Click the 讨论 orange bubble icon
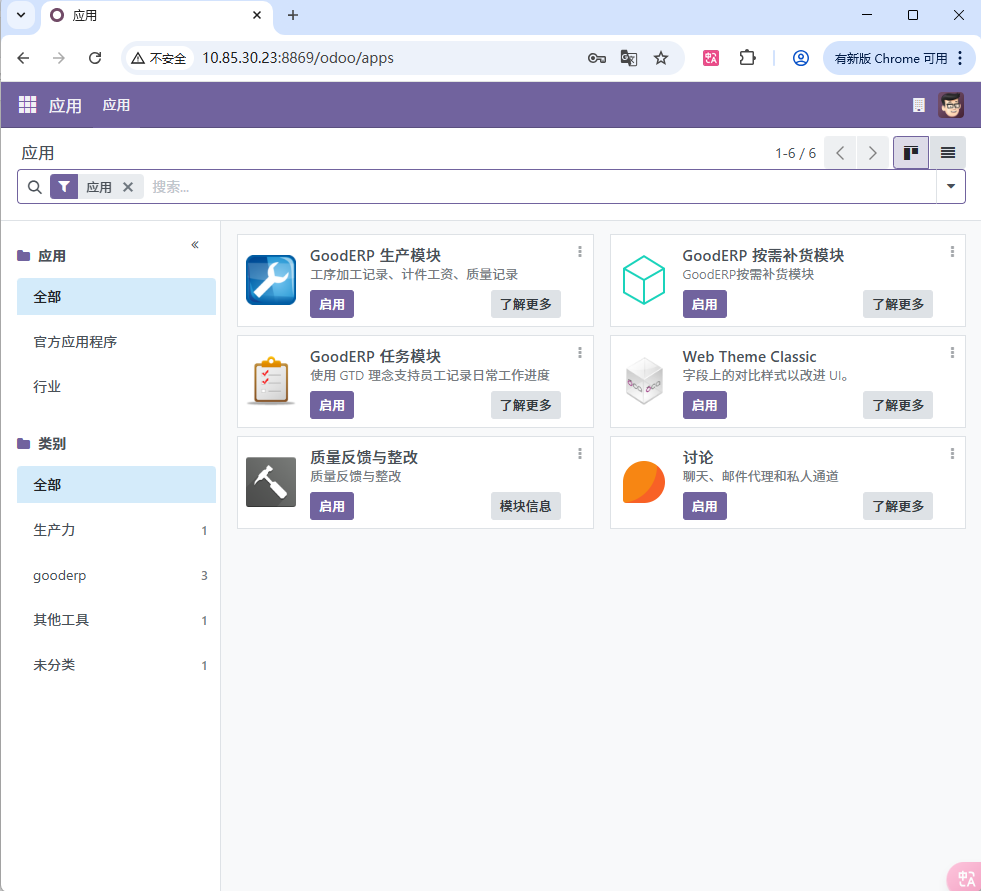 click(x=644, y=482)
